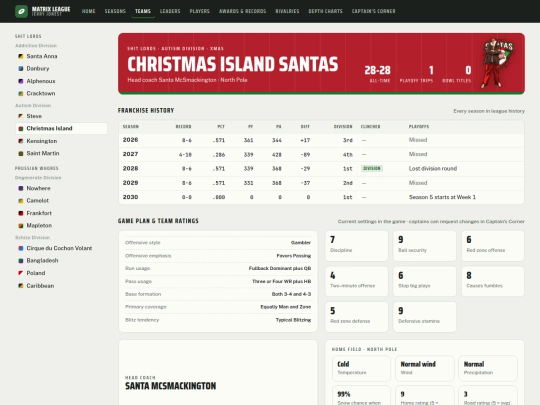Open the Depth Charts page
Screen dimensions: 540x405
click(x=325, y=11)
